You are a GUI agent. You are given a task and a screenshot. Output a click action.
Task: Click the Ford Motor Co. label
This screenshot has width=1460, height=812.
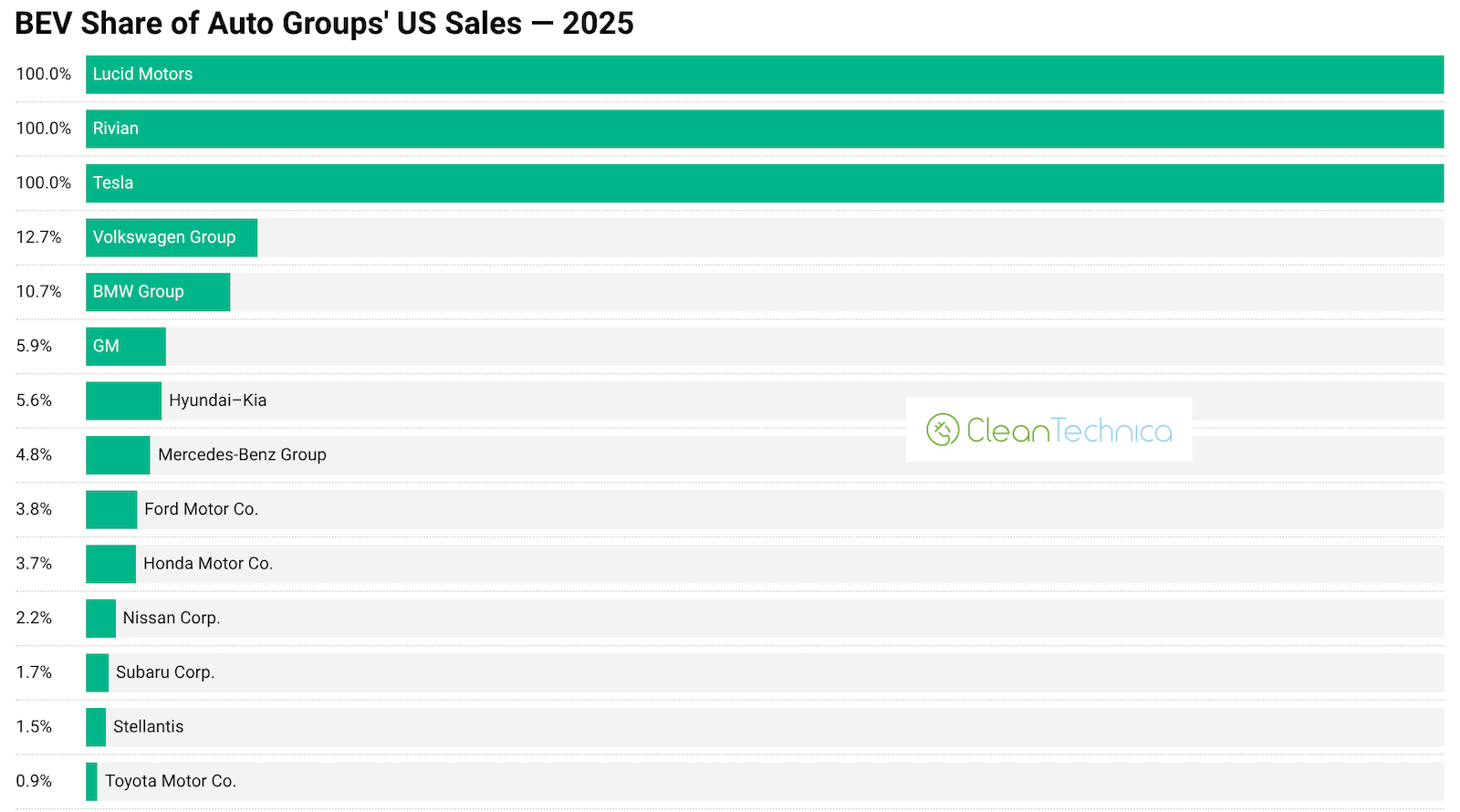coord(201,509)
